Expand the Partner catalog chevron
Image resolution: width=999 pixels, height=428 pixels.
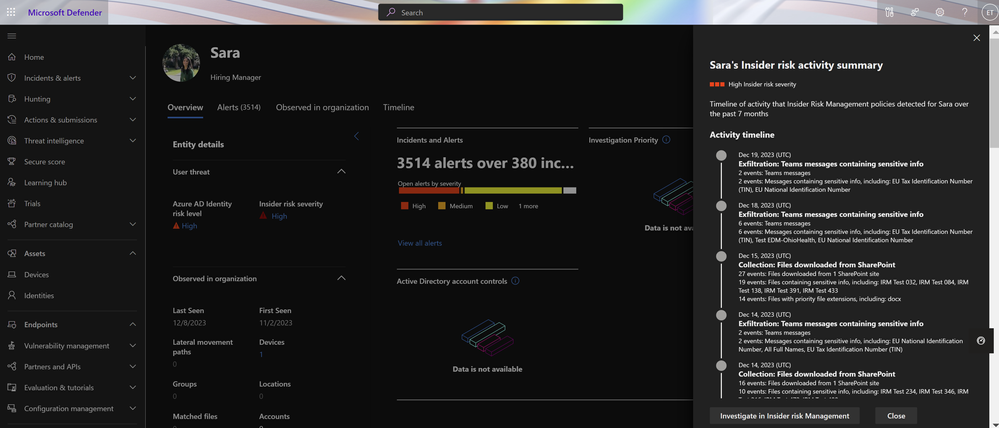(133, 224)
